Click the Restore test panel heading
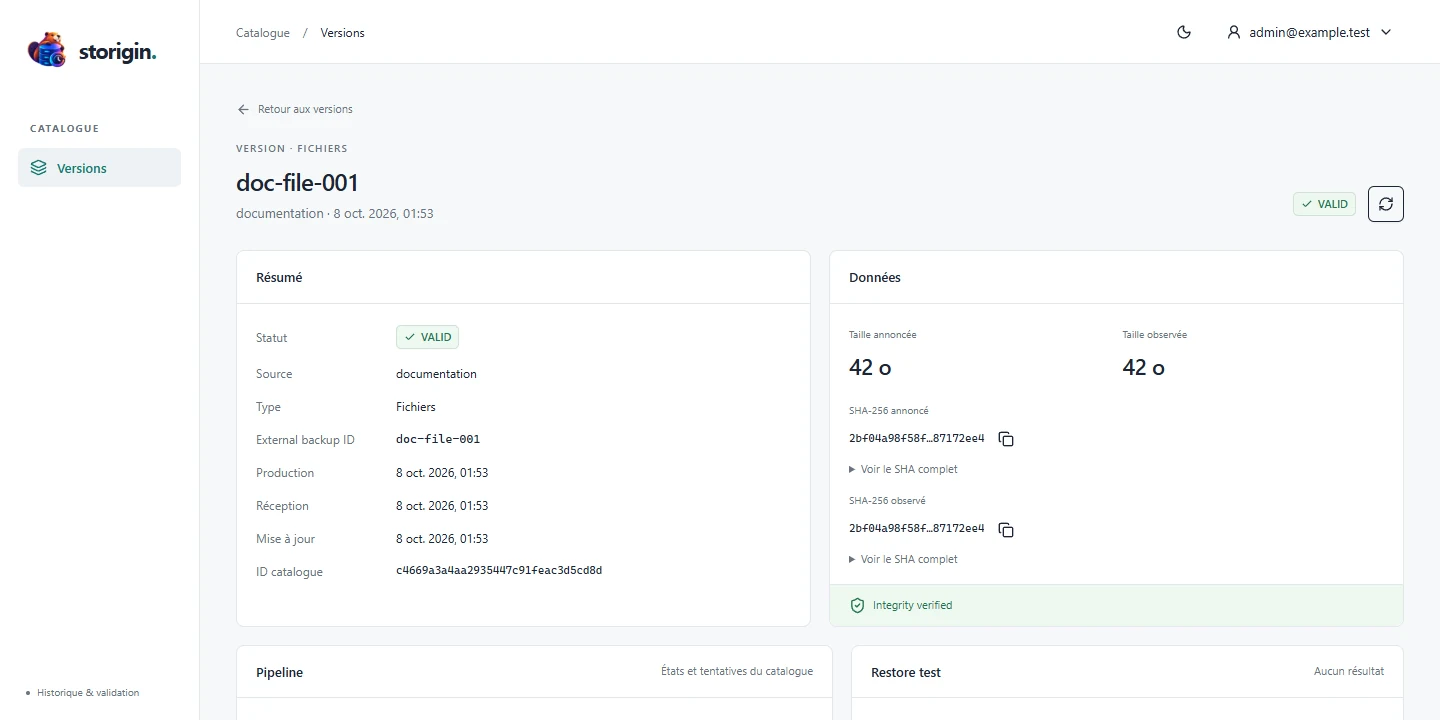 click(906, 673)
